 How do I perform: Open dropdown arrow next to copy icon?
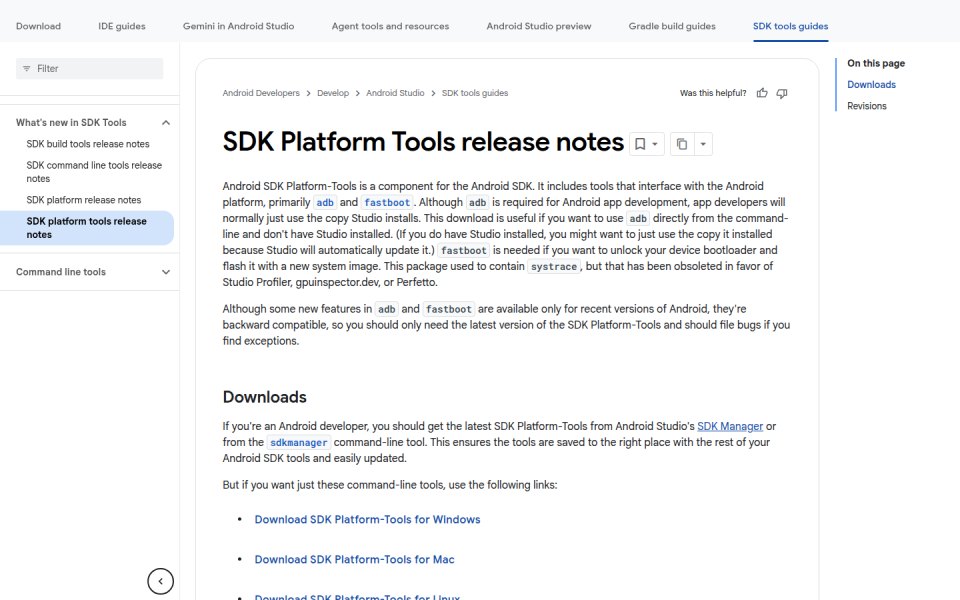click(x=703, y=144)
